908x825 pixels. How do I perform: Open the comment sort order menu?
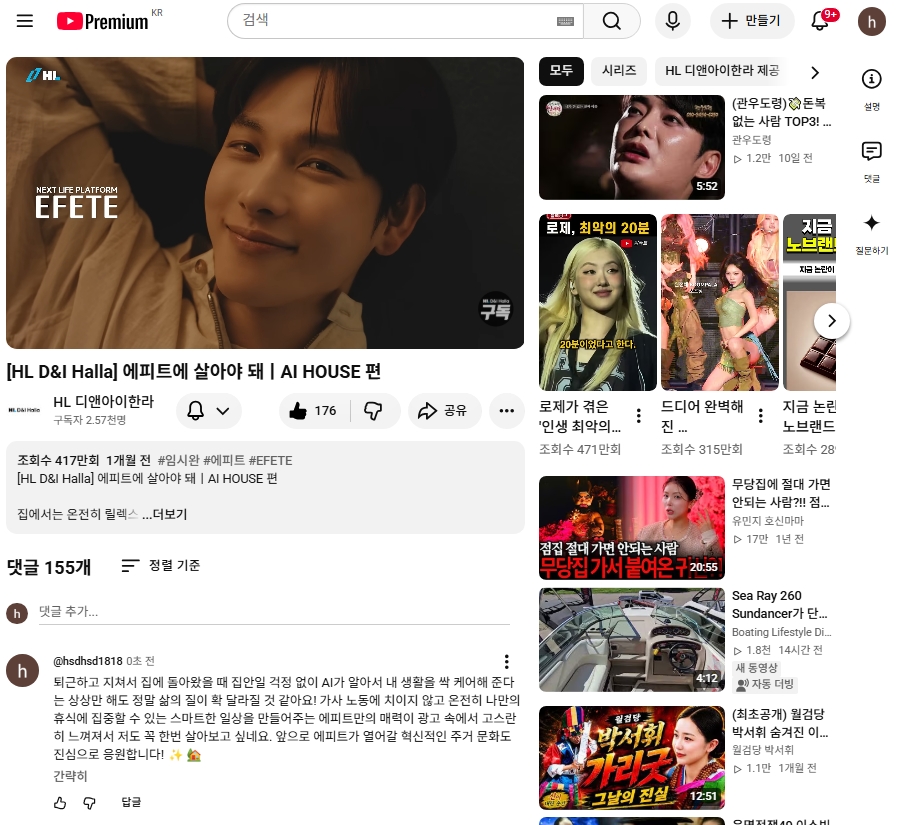pos(160,566)
